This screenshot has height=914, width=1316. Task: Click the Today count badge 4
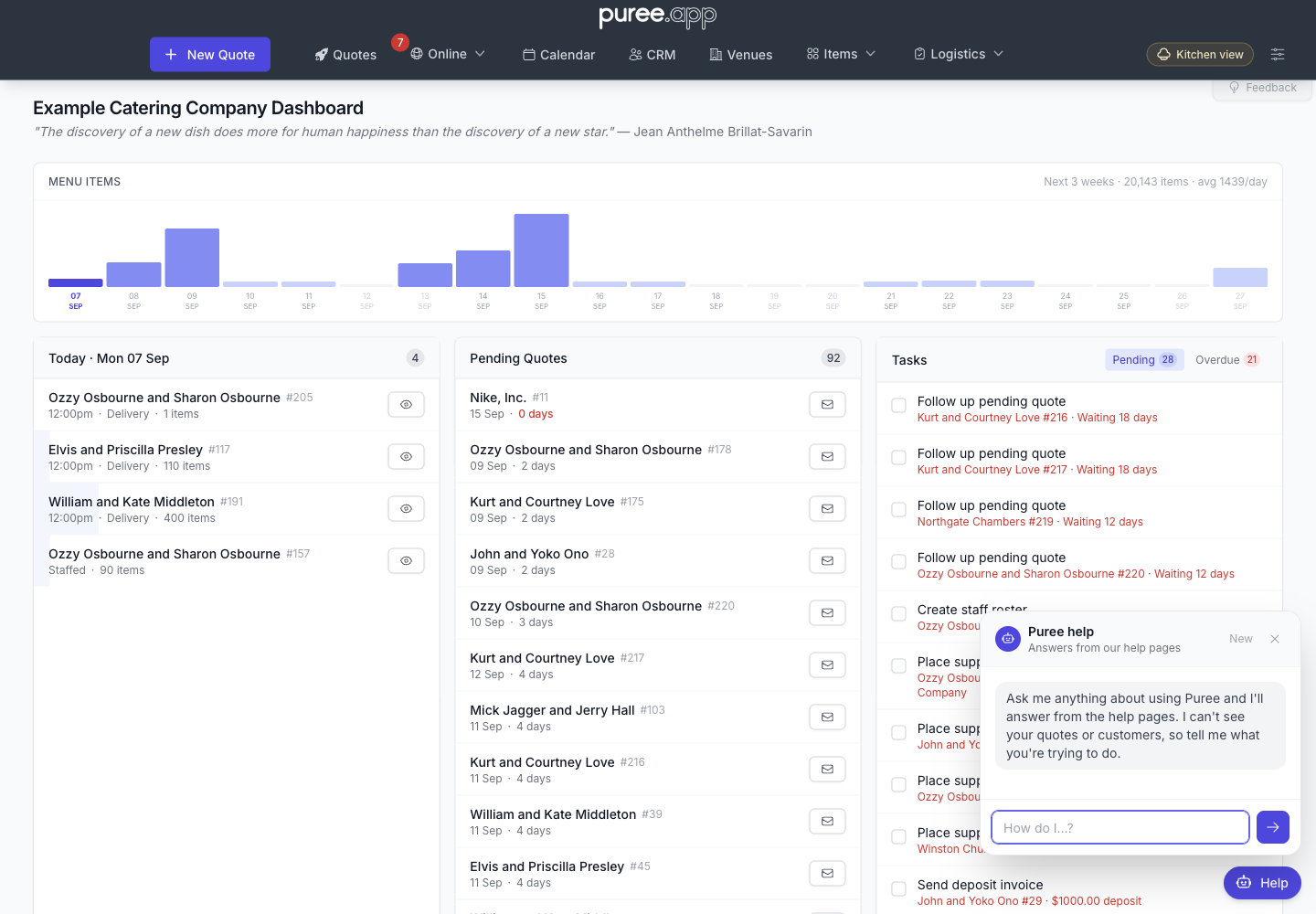[x=415, y=358]
